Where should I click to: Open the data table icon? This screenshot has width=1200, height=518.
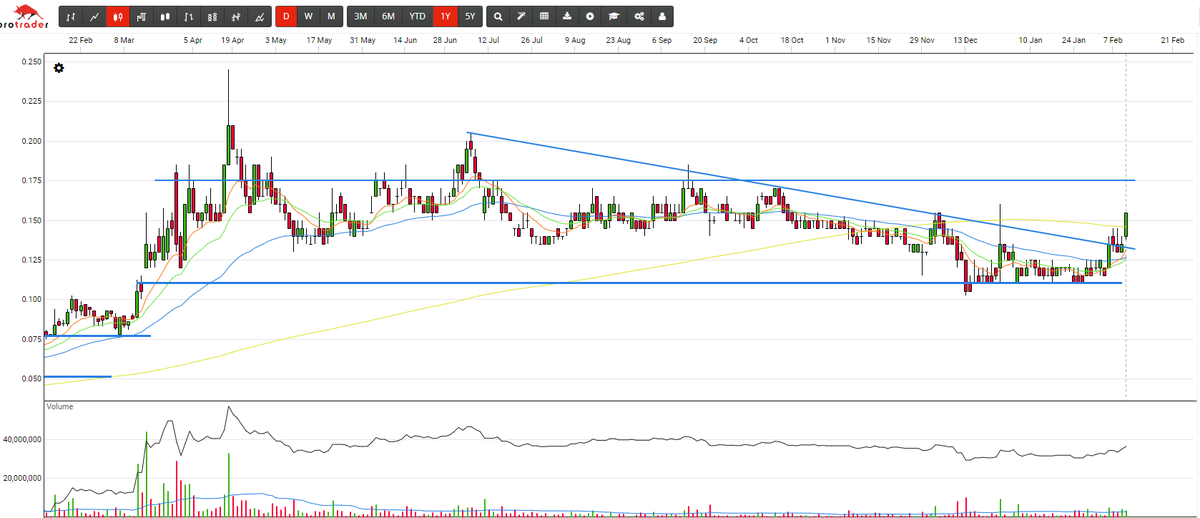544,17
